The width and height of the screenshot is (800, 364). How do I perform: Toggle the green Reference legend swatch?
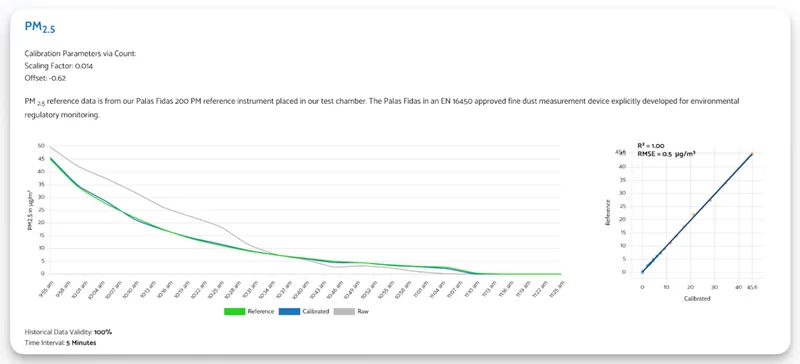point(234,311)
